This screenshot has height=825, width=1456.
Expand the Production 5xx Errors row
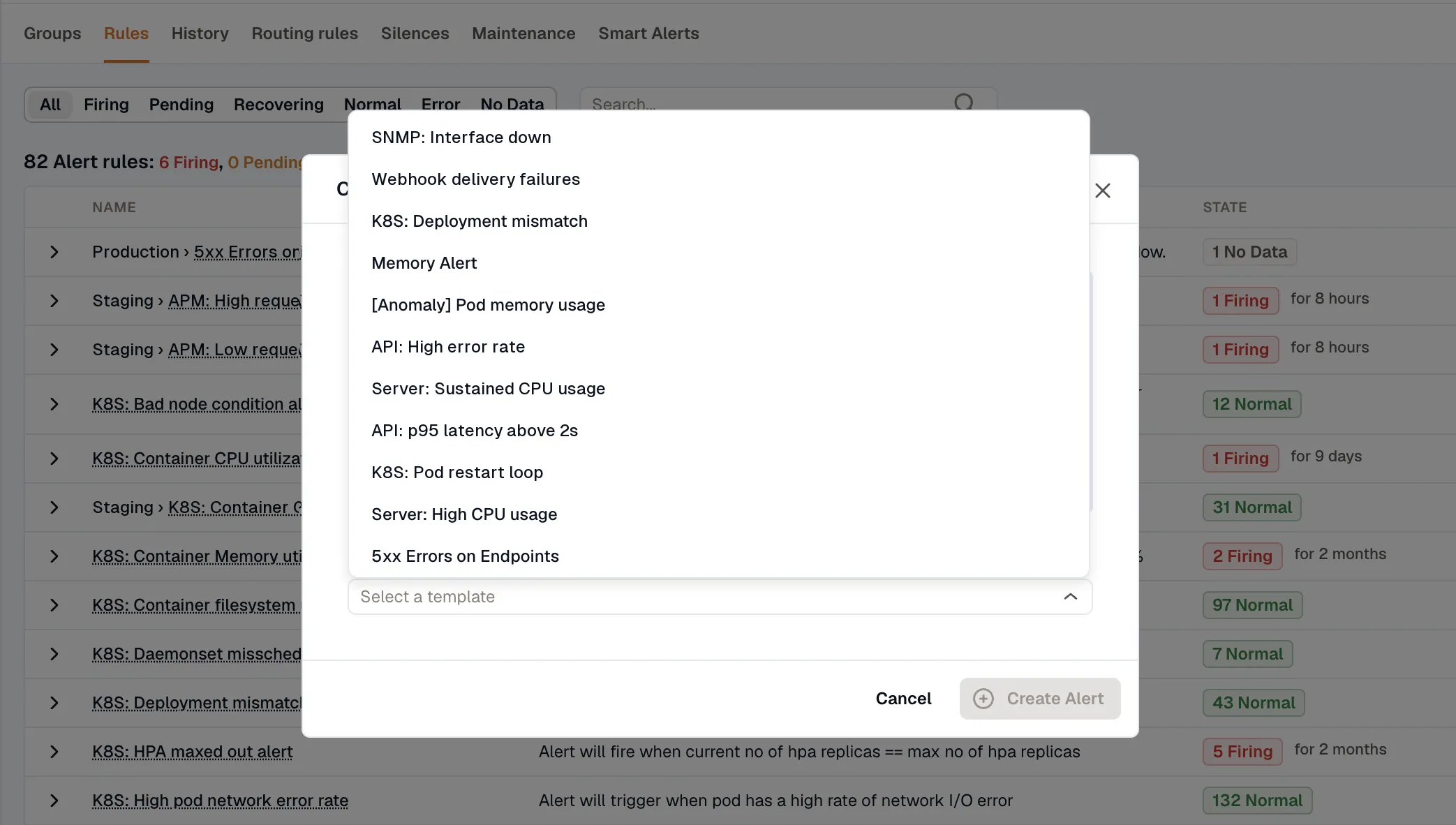[x=54, y=252]
